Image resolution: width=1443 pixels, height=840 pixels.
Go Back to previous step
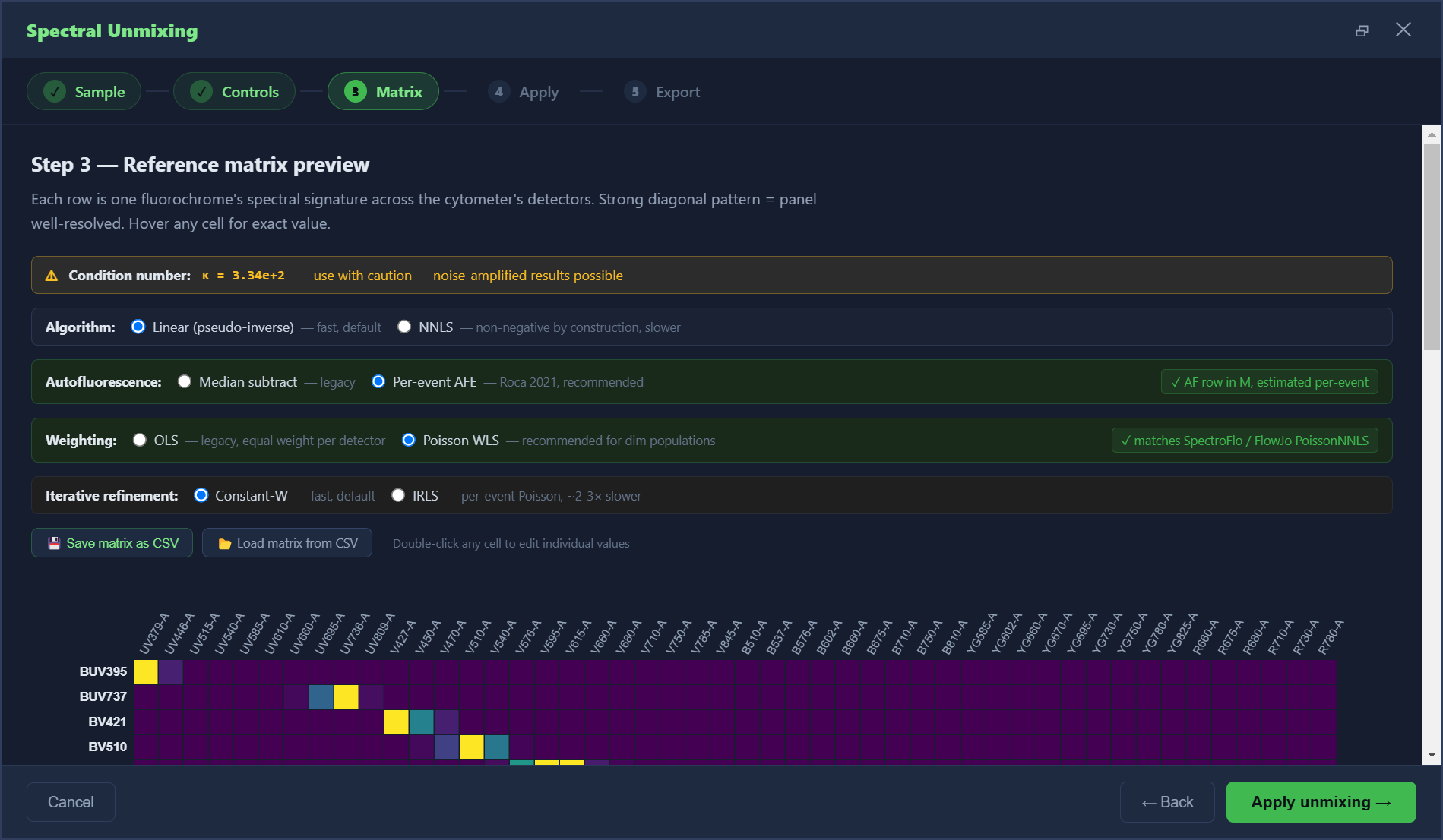click(1167, 802)
